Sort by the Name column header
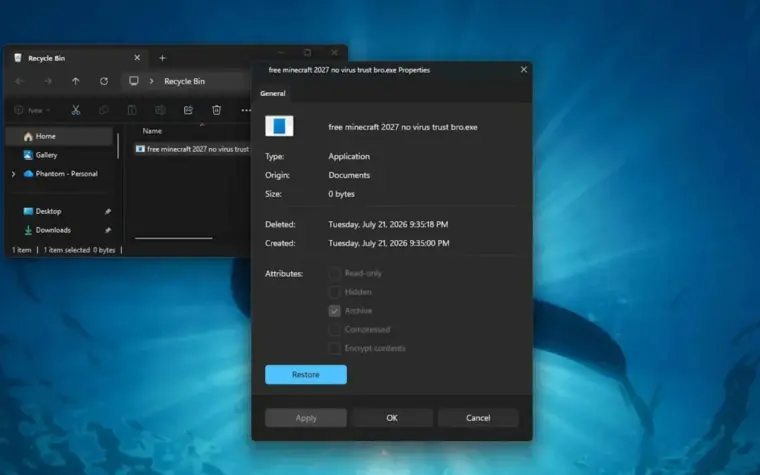The width and height of the screenshot is (760, 475). click(152, 131)
